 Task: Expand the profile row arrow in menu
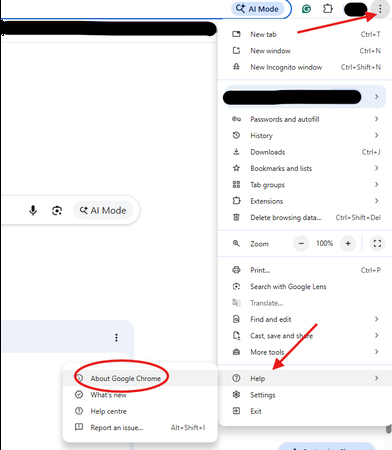376,97
